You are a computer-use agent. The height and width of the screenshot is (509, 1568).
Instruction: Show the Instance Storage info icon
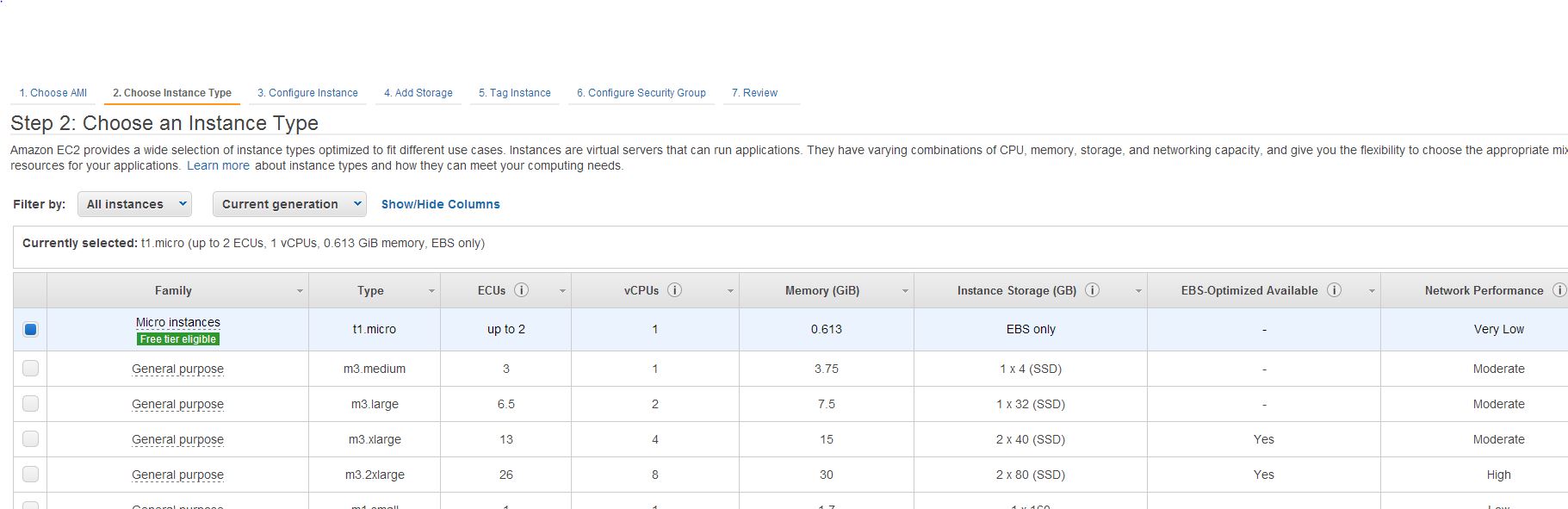click(1092, 290)
